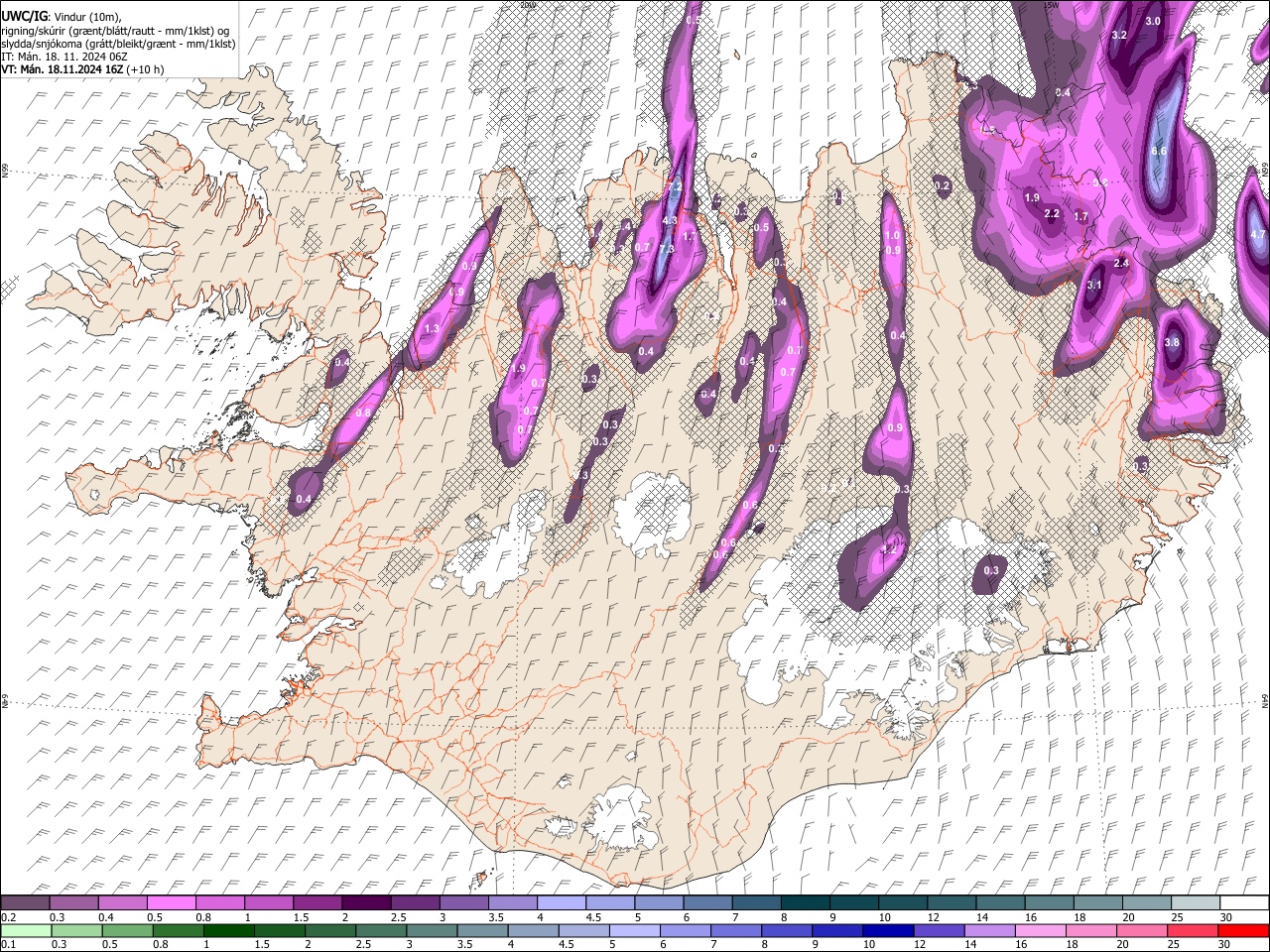Click the 3.1 precipitation value on map
This screenshot has height=952, width=1270.
[x=1094, y=285]
